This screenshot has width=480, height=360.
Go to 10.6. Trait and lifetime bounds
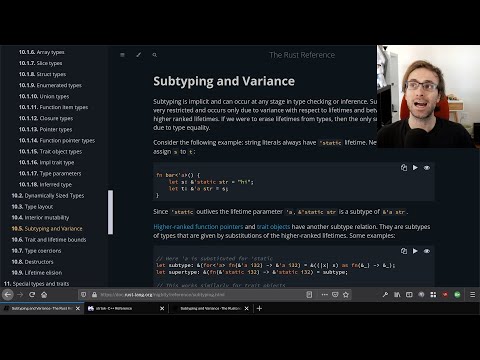tap(49, 240)
